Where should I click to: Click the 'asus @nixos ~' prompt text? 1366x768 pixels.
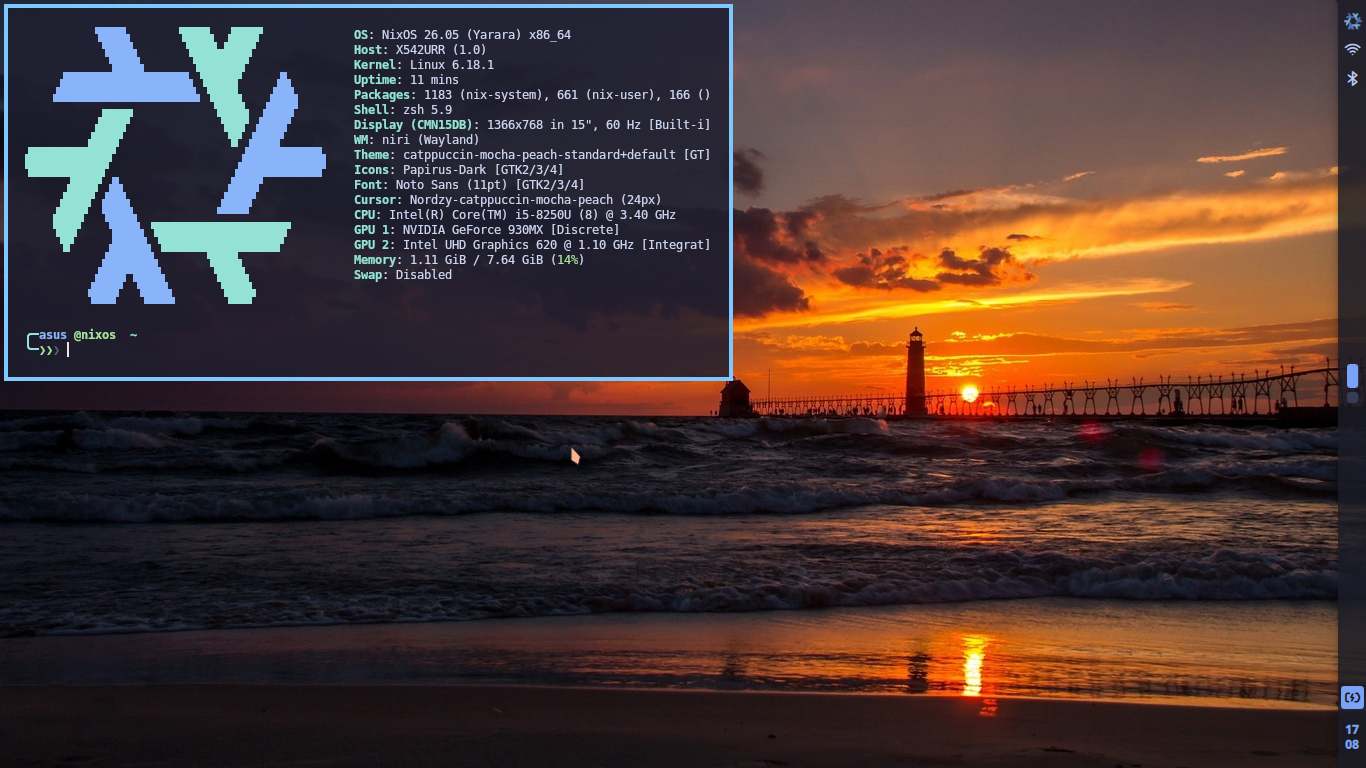click(x=88, y=335)
